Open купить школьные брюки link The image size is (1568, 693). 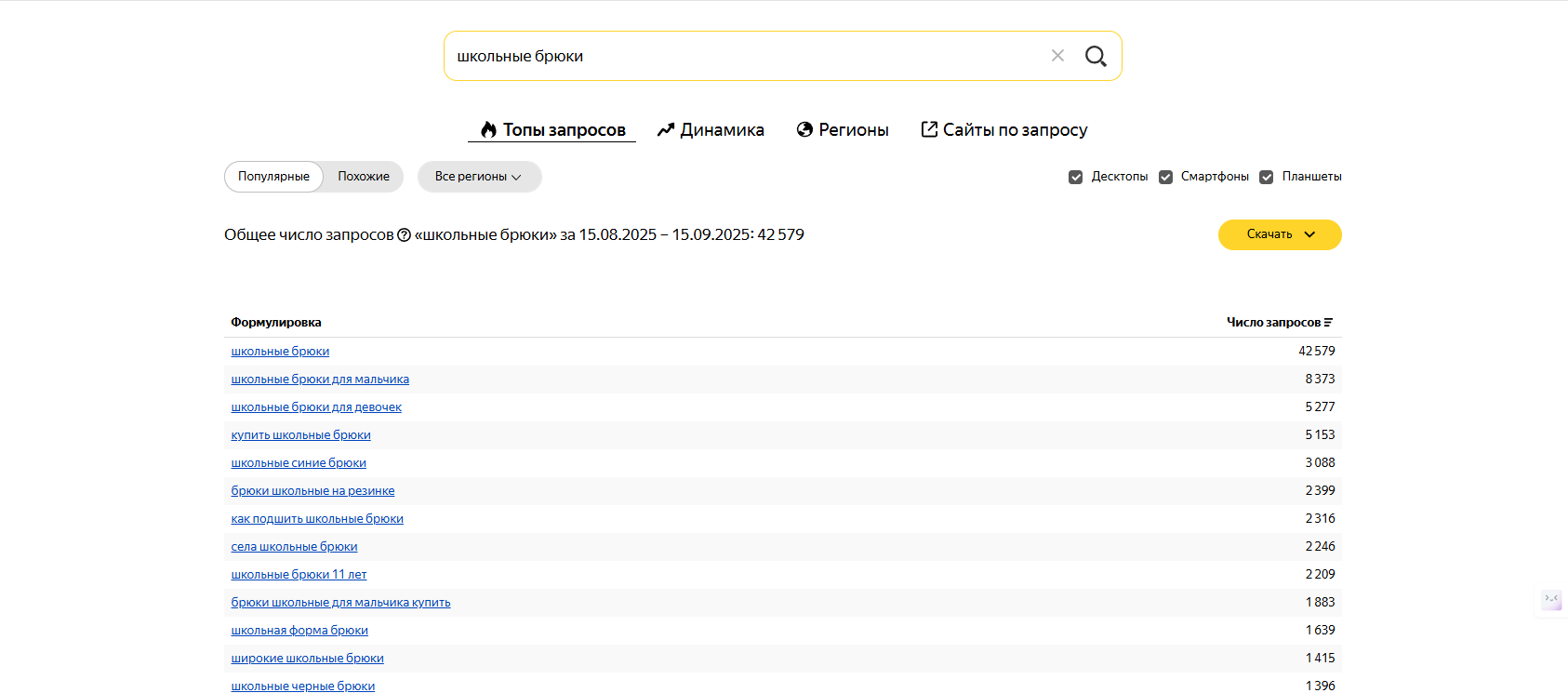click(x=300, y=435)
